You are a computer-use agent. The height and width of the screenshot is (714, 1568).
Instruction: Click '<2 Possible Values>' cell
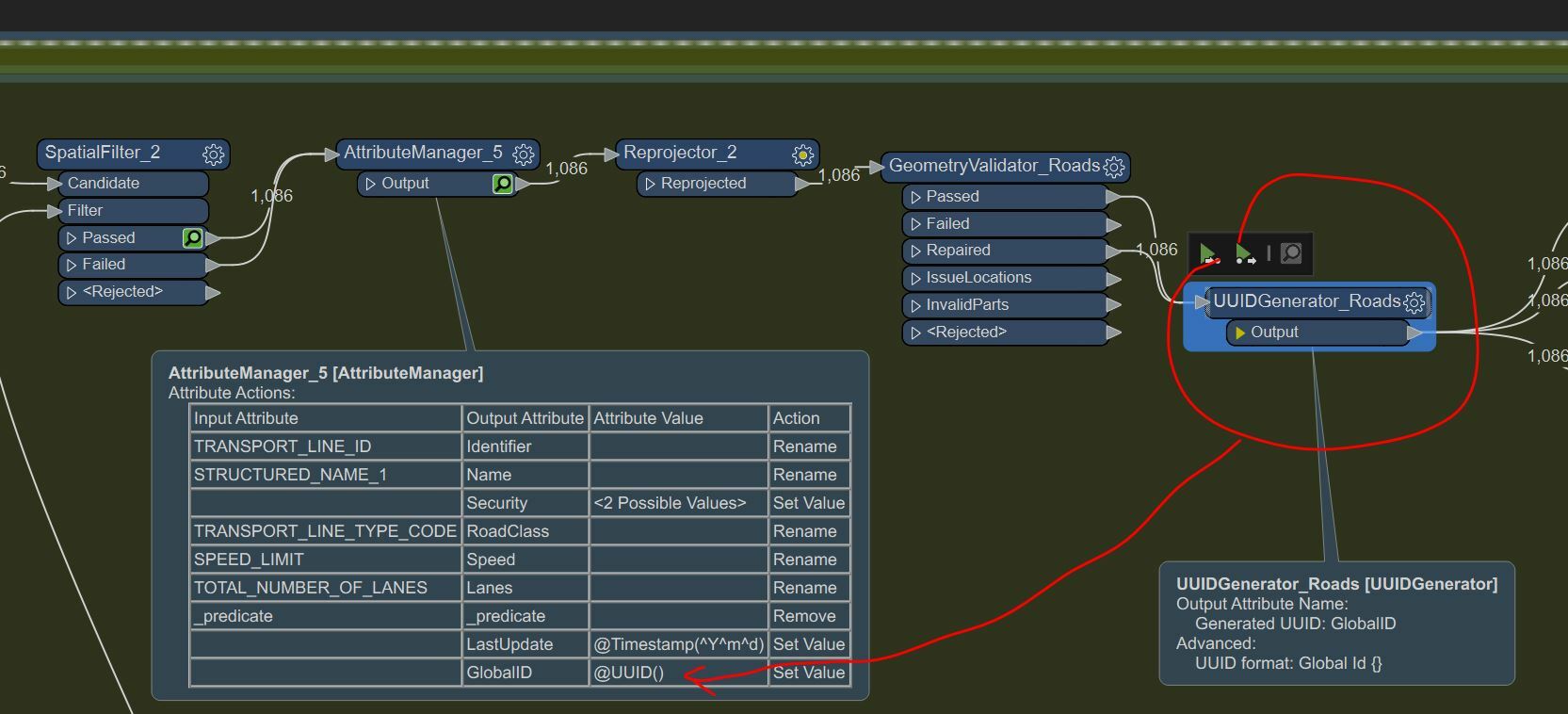pyautogui.click(x=679, y=503)
